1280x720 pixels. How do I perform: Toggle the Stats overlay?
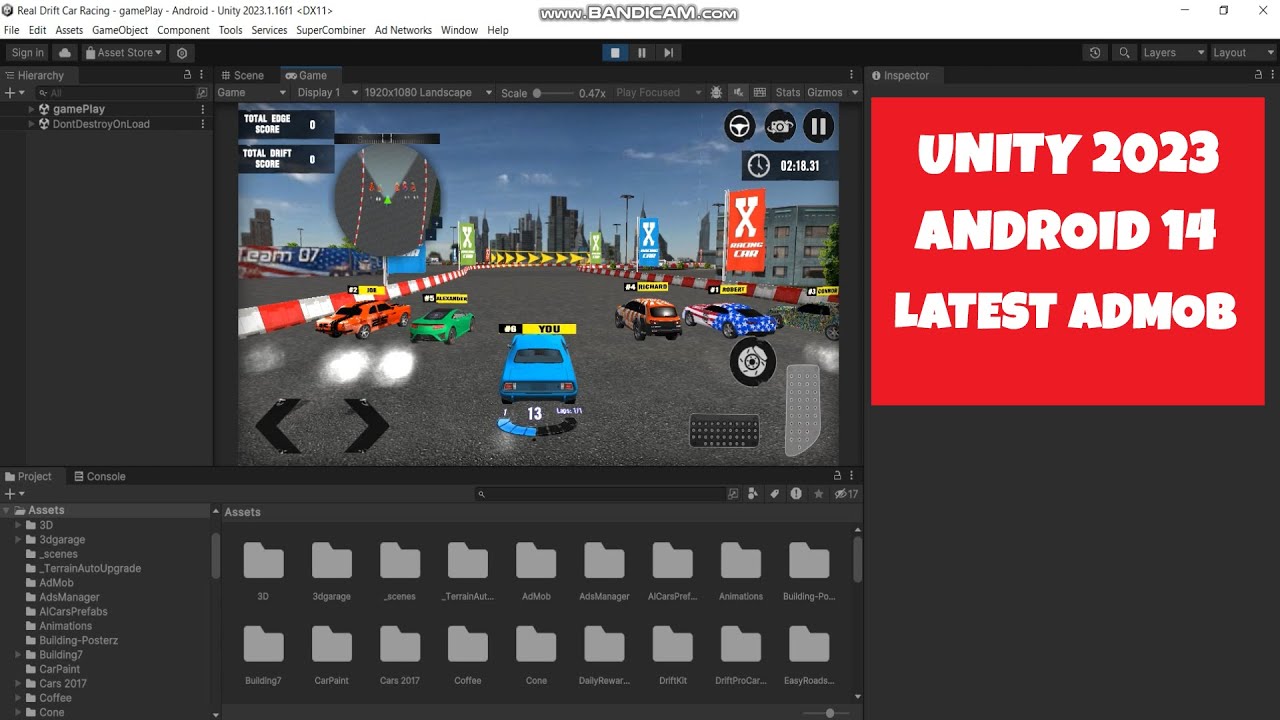(788, 92)
